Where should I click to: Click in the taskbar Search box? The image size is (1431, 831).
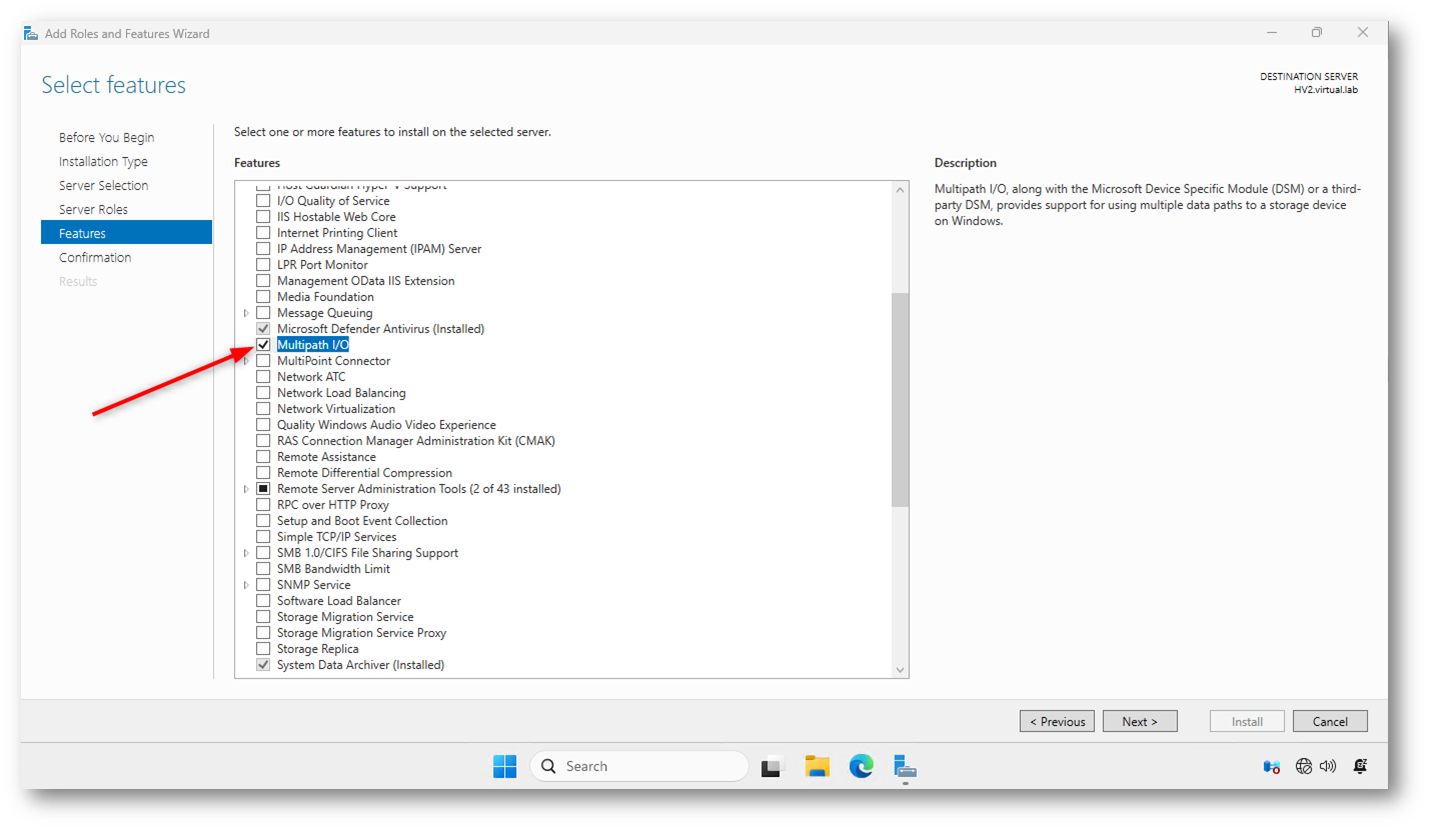click(639, 766)
